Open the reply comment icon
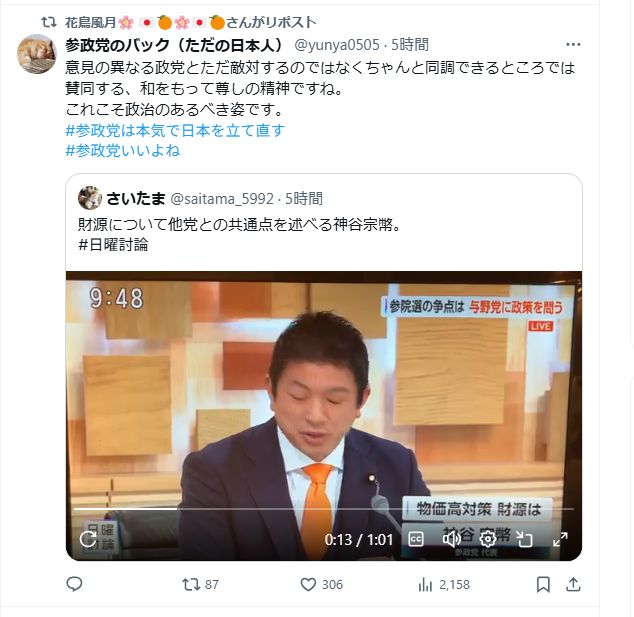This screenshot has width=634, height=617. [x=74, y=584]
